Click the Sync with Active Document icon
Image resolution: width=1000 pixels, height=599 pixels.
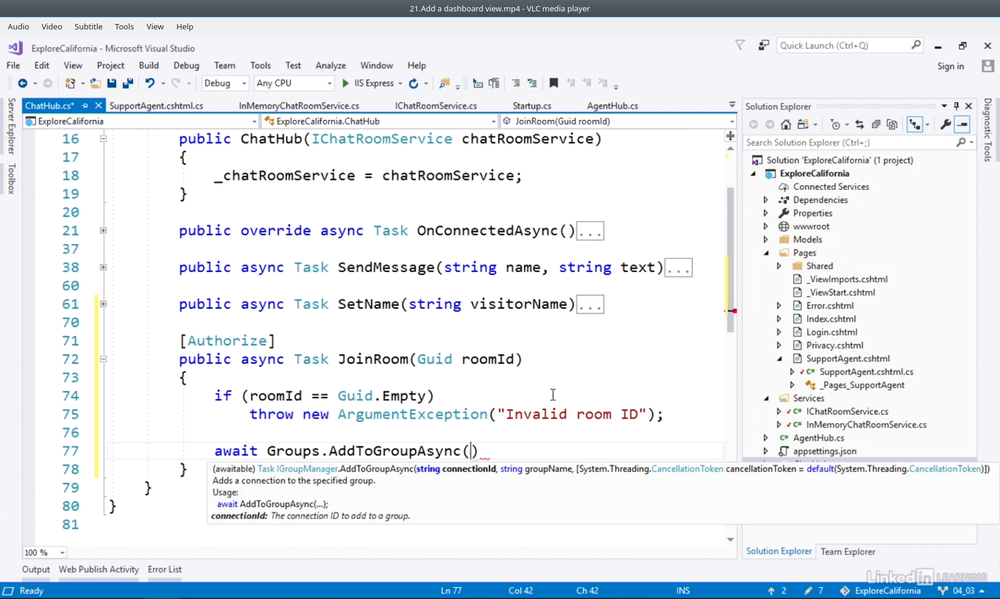[x=860, y=124]
